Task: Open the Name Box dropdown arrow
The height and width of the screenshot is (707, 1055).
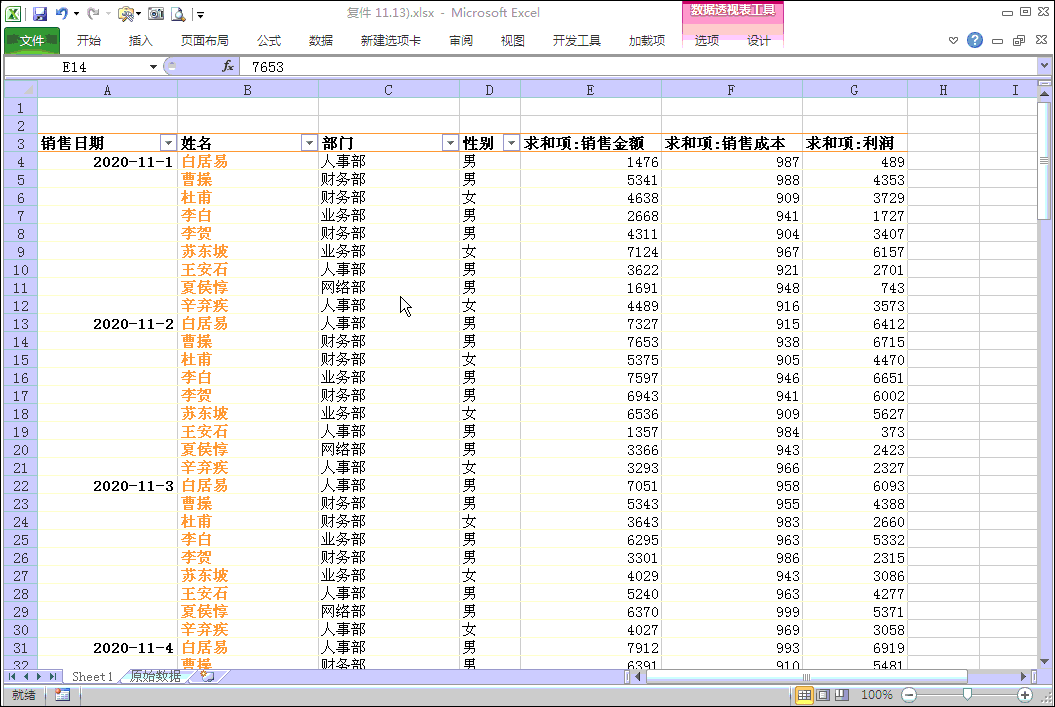Action: coord(153,67)
